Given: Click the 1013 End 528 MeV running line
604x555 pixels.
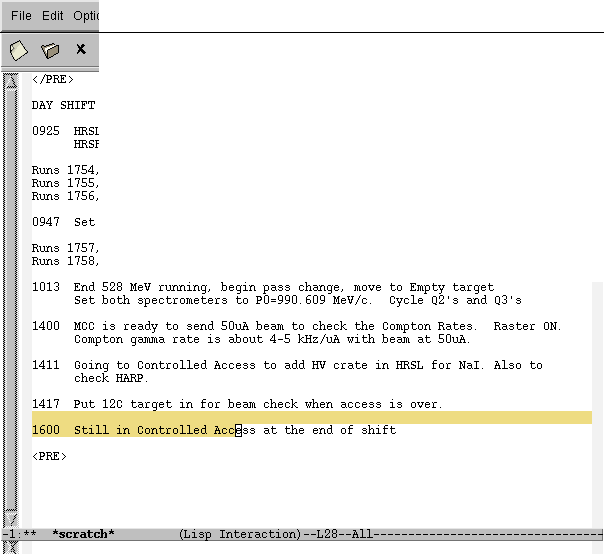Looking at the screenshot, I should tap(263, 287).
